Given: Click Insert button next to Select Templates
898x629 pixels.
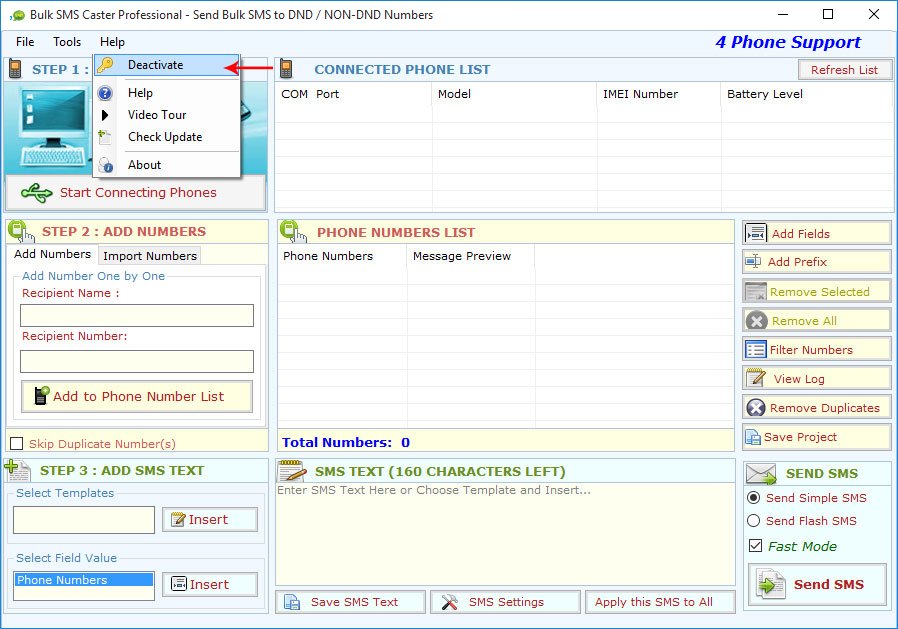Looking at the screenshot, I should [x=210, y=520].
